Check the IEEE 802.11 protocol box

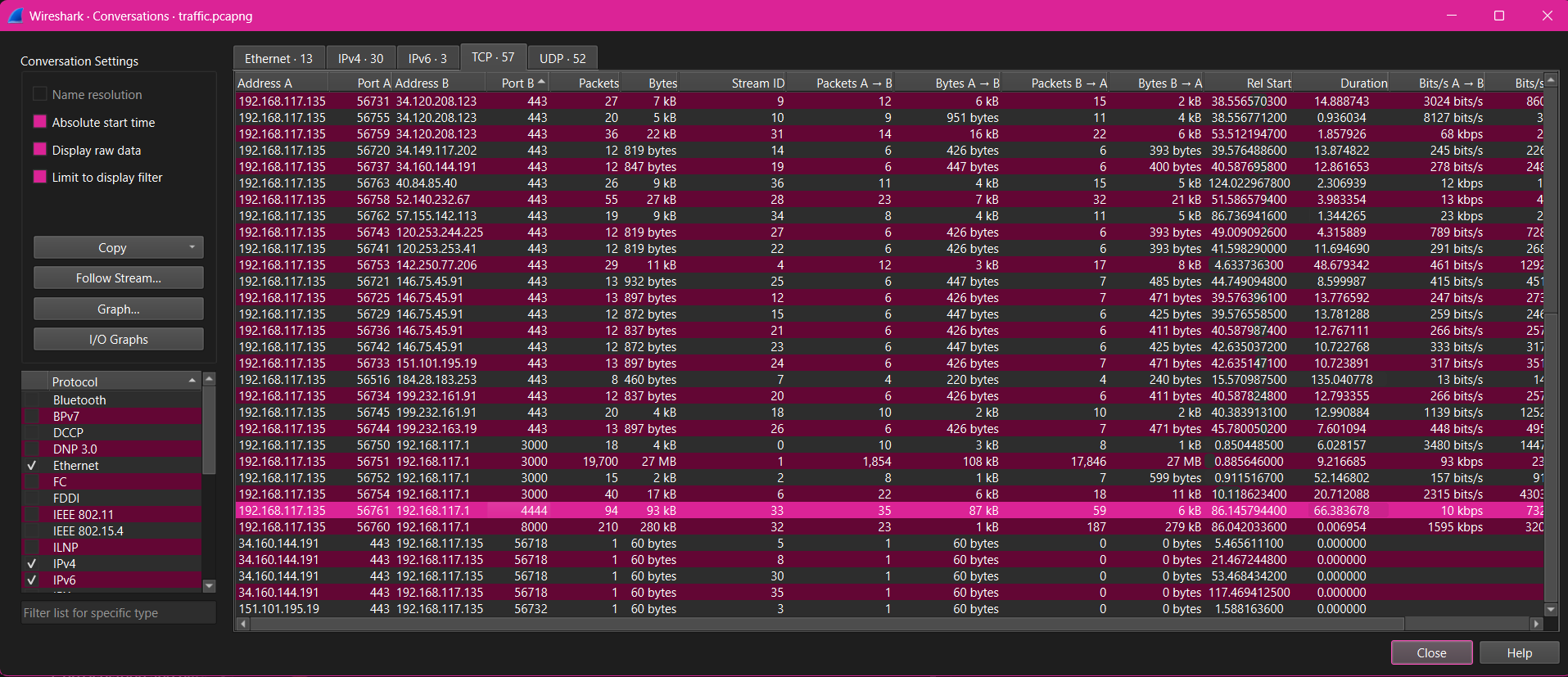(32, 514)
